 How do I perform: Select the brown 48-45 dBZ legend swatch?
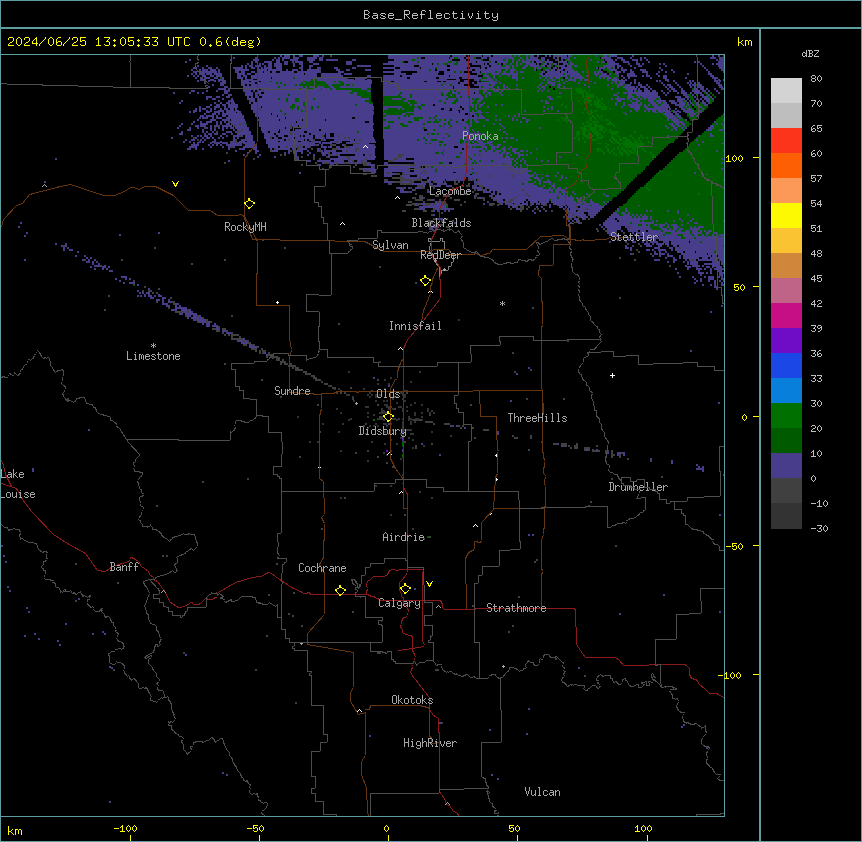coord(786,265)
